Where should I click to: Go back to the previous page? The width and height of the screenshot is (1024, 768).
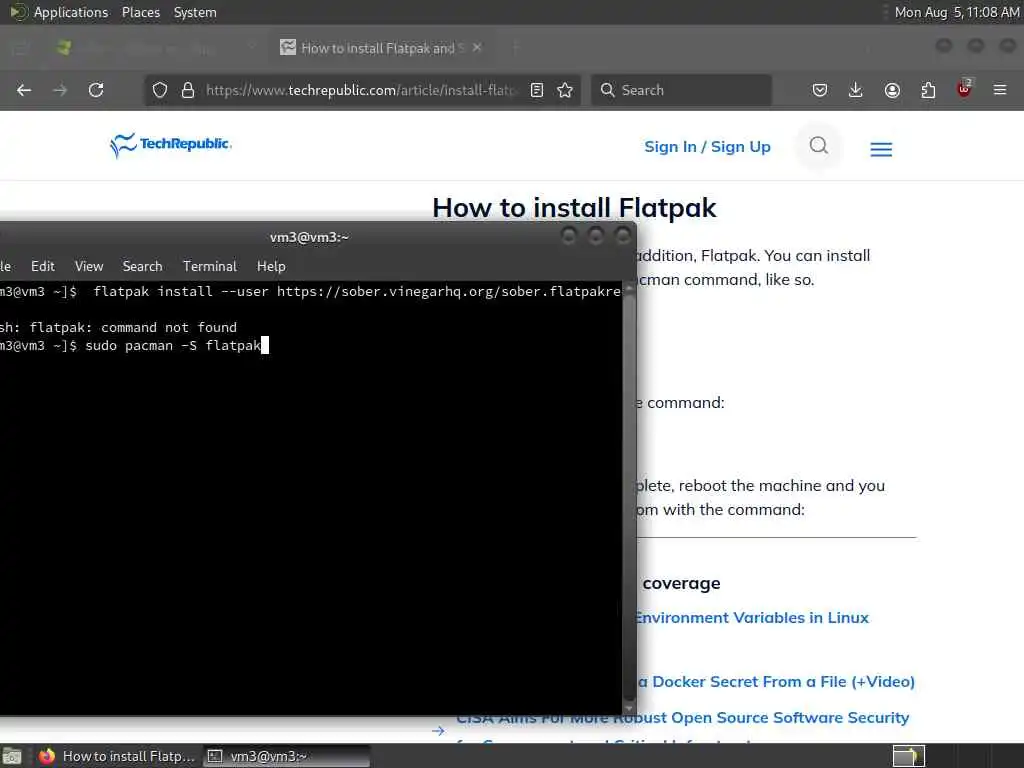pos(24,90)
